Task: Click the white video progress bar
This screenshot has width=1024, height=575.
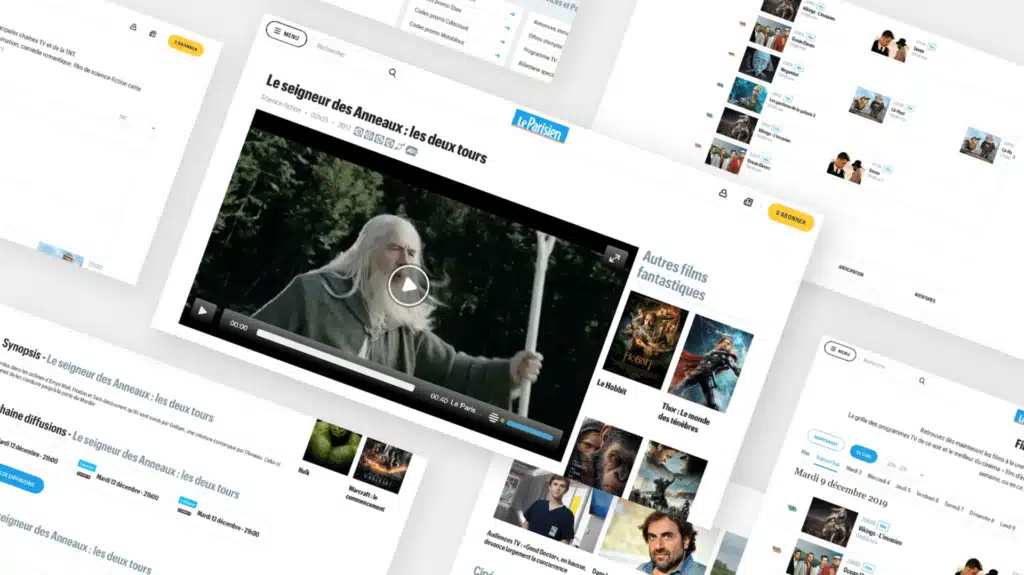Action: click(x=335, y=361)
